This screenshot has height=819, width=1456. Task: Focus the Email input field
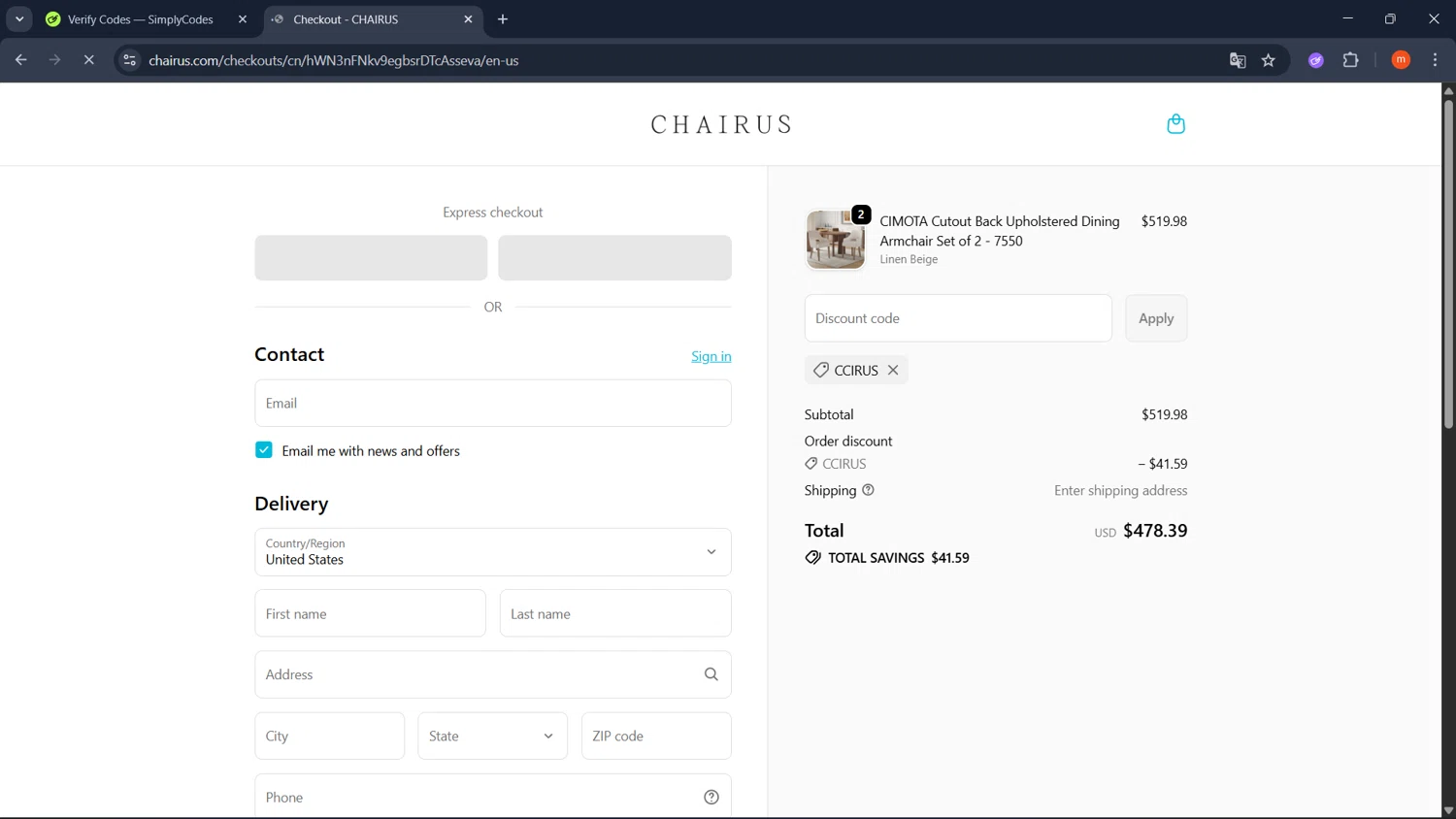click(x=493, y=403)
